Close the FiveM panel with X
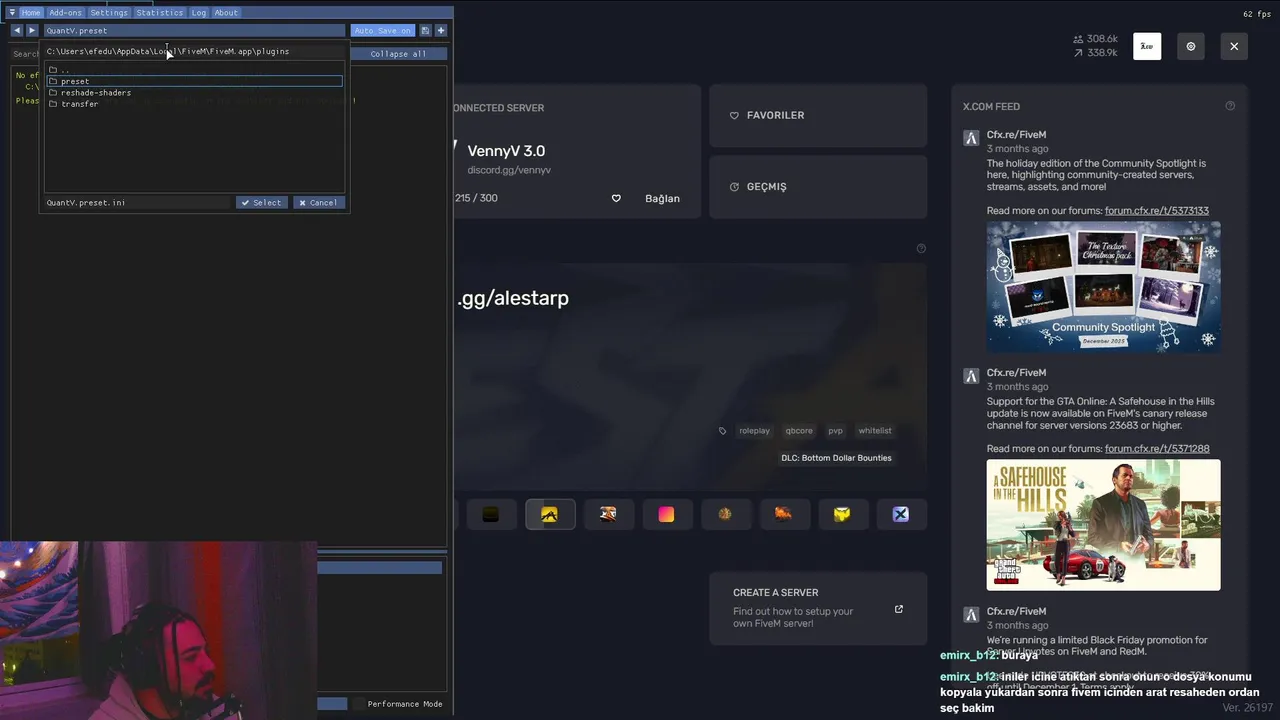 pyautogui.click(x=1234, y=46)
